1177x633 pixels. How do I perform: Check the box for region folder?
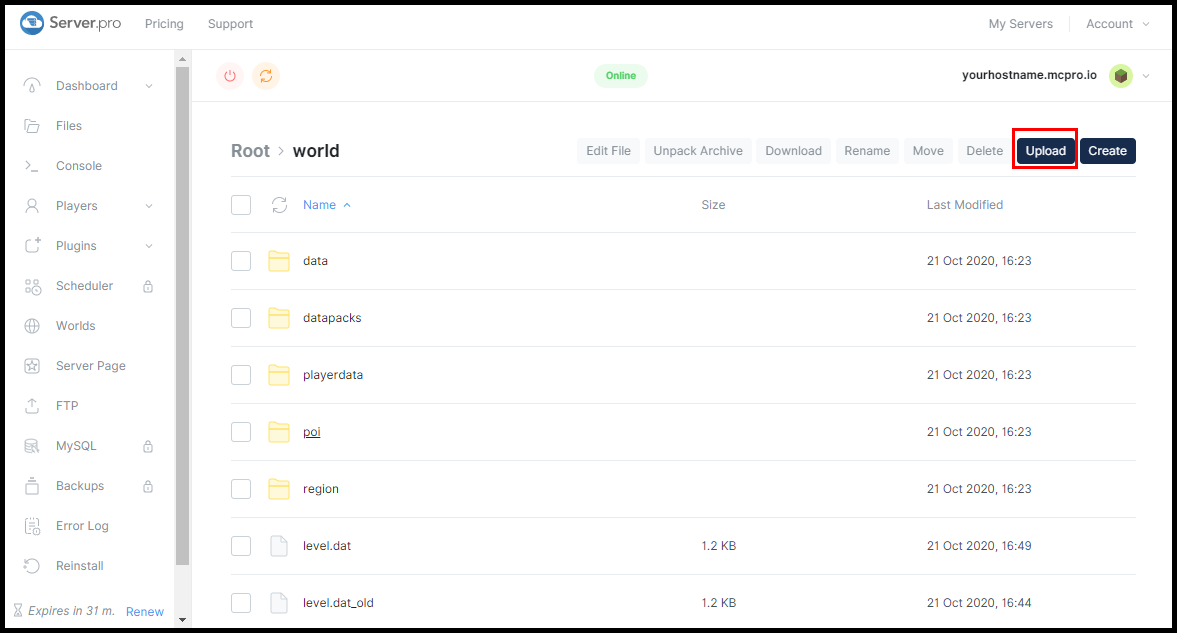pyautogui.click(x=241, y=489)
